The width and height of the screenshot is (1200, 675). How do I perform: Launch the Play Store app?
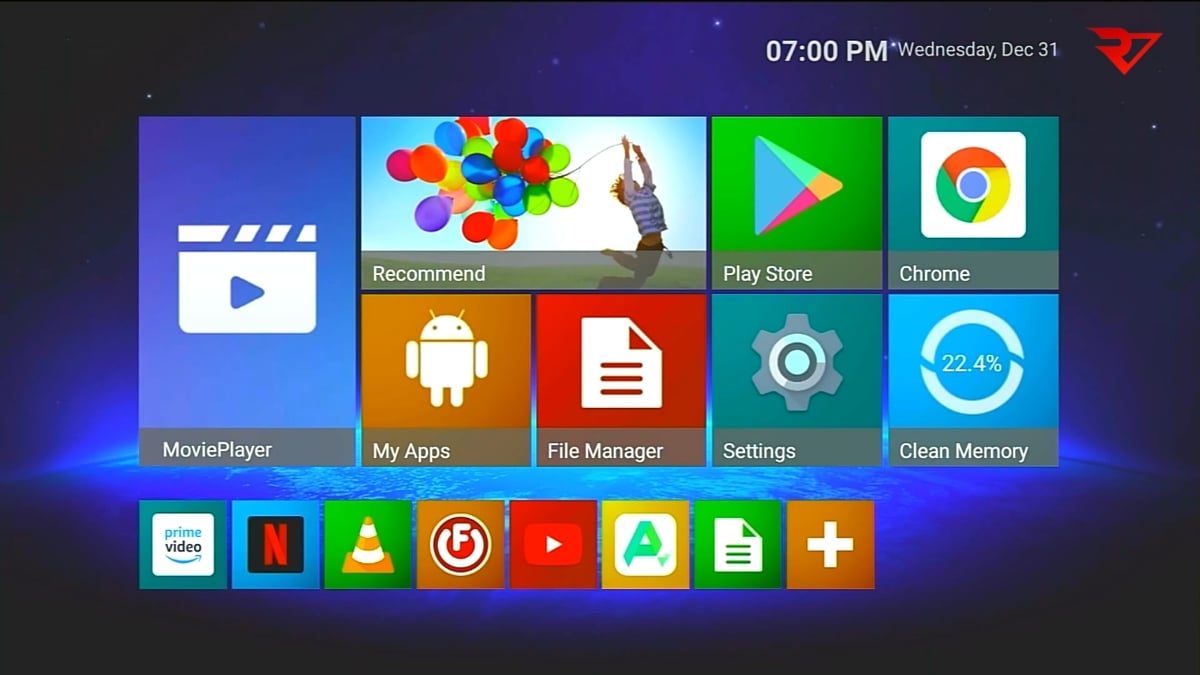(x=796, y=202)
